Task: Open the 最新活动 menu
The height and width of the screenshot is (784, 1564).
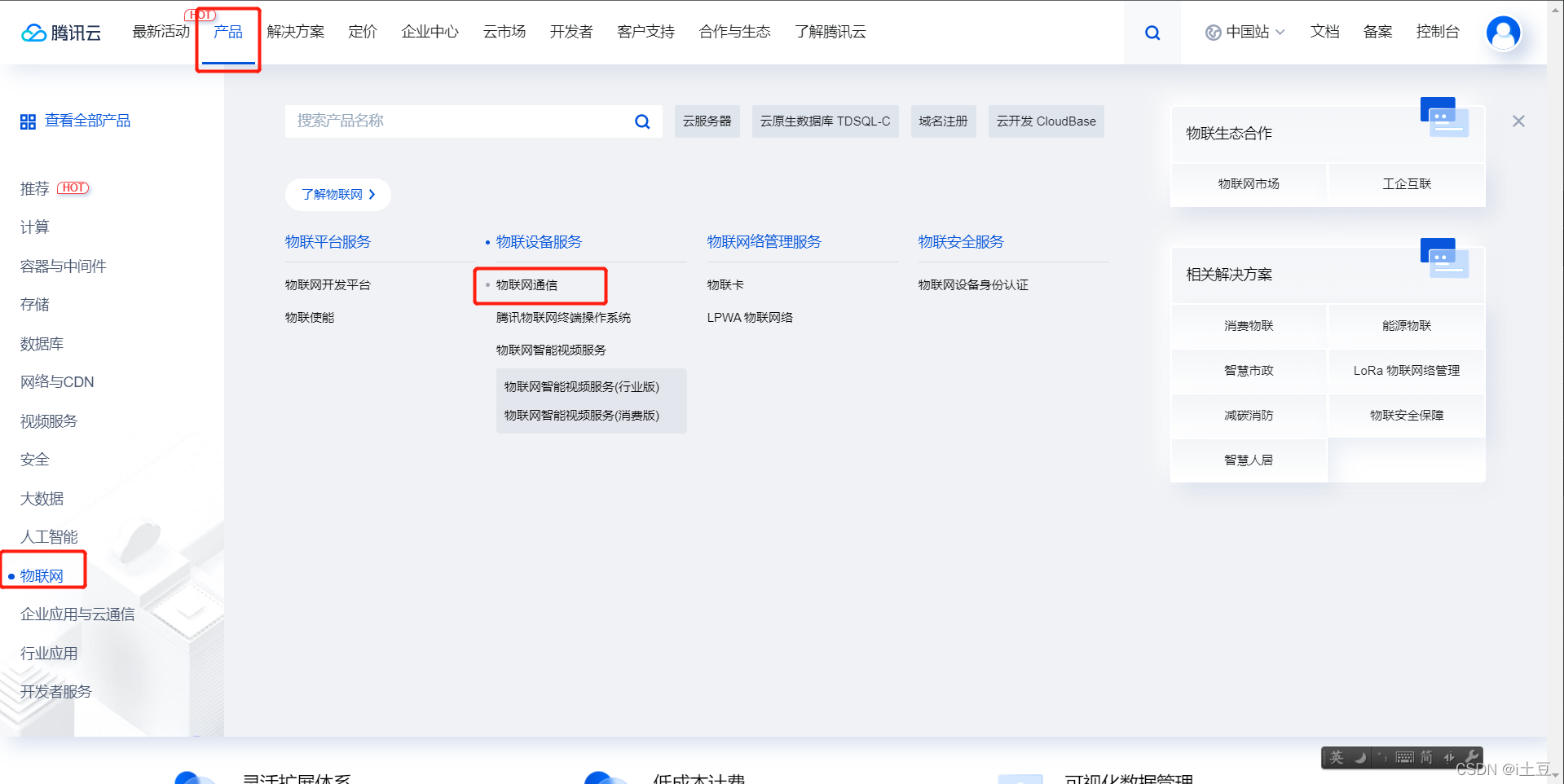Action: pyautogui.click(x=161, y=32)
